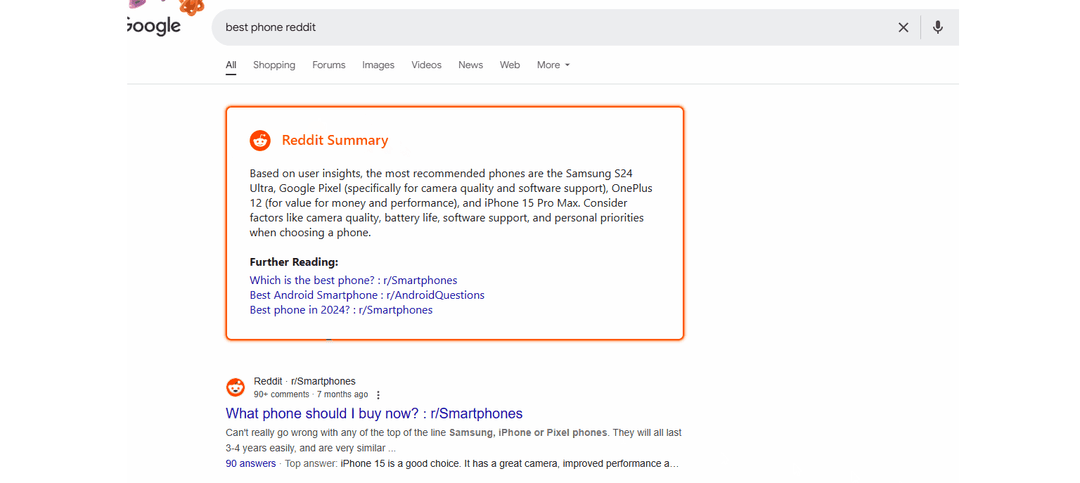Select the Web results tab
Viewport: 1080px width, 483px height.
click(510, 65)
